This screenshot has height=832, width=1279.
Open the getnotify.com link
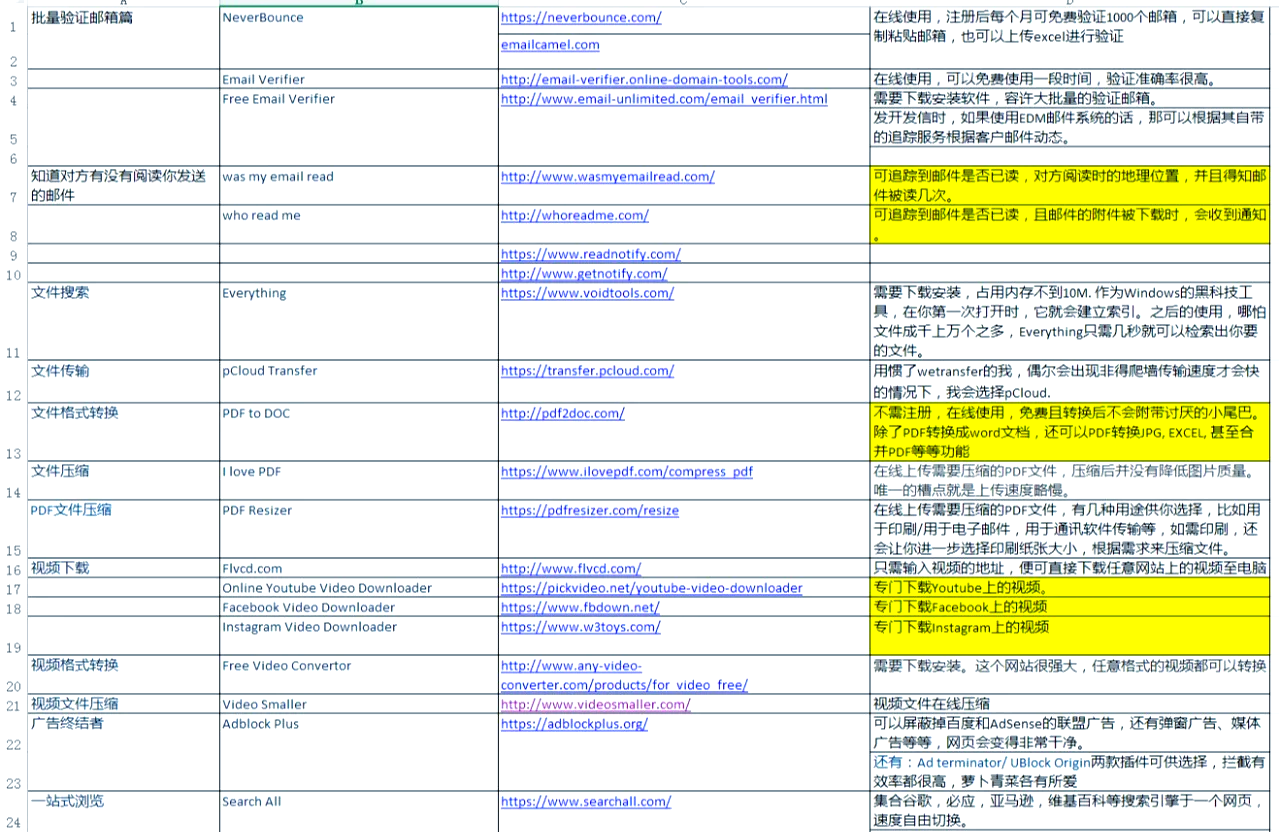pyautogui.click(x=583, y=274)
